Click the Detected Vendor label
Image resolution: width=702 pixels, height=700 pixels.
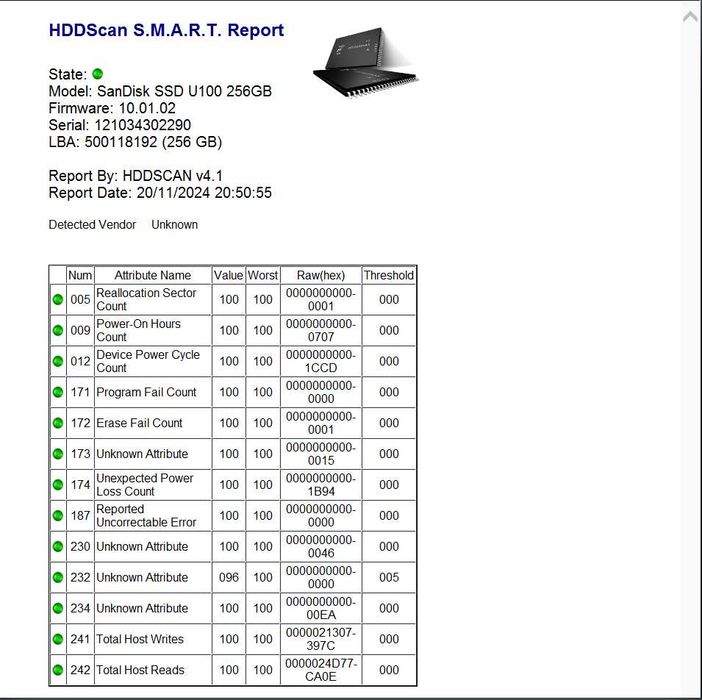[92, 225]
